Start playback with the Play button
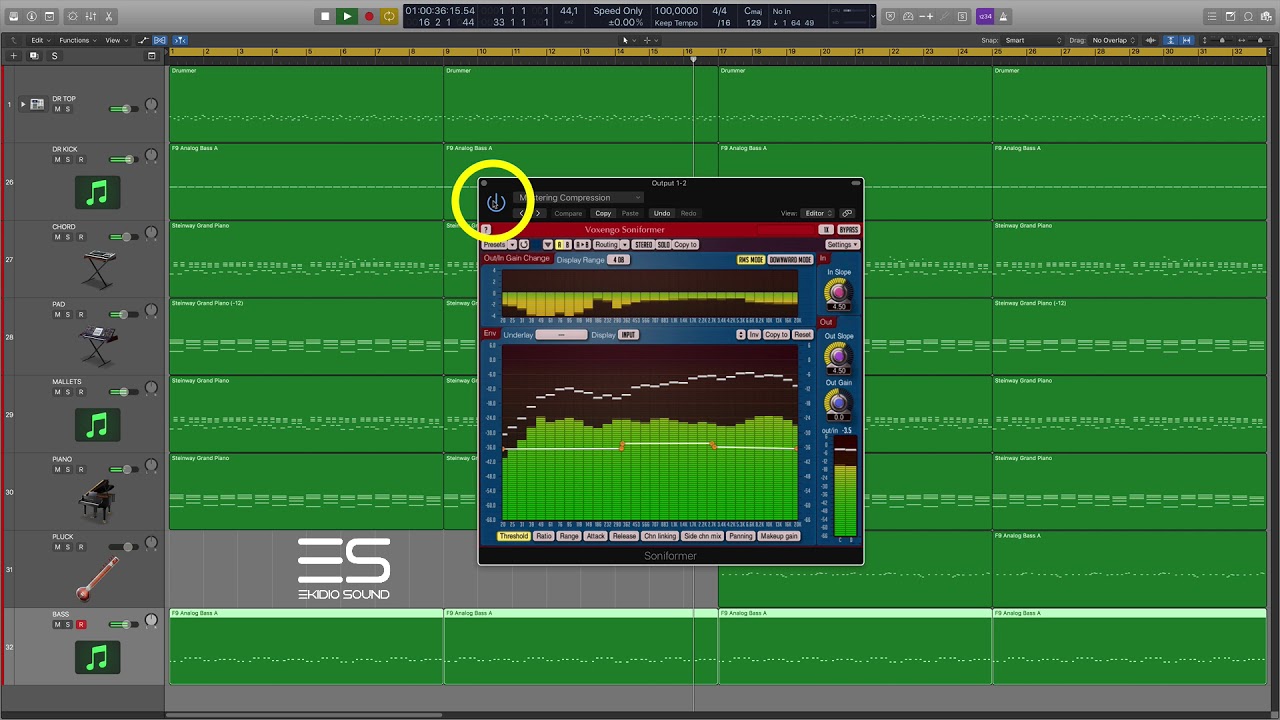This screenshot has height=720, width=1280. [x=347, y=16]
